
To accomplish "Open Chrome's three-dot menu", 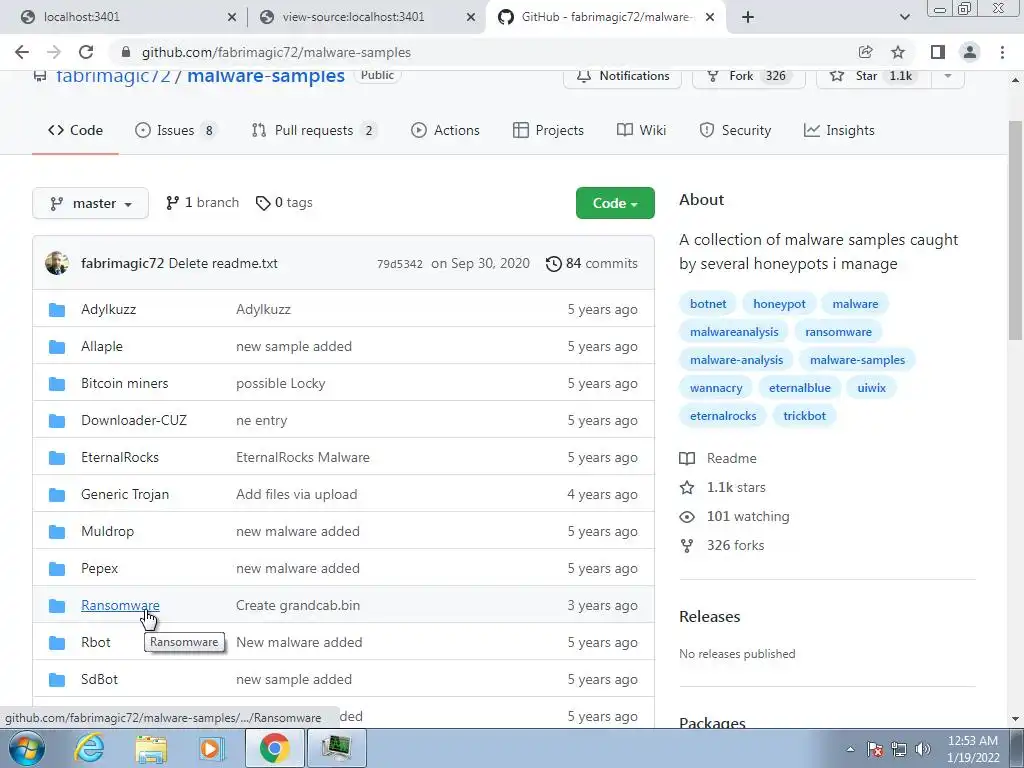I will [x=1002, y=52].
